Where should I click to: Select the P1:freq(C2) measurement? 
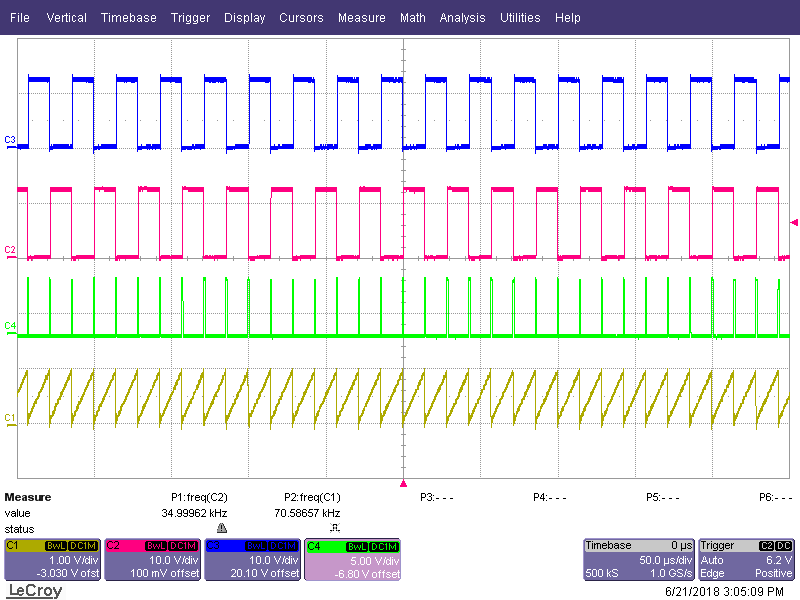coord(199,497)
